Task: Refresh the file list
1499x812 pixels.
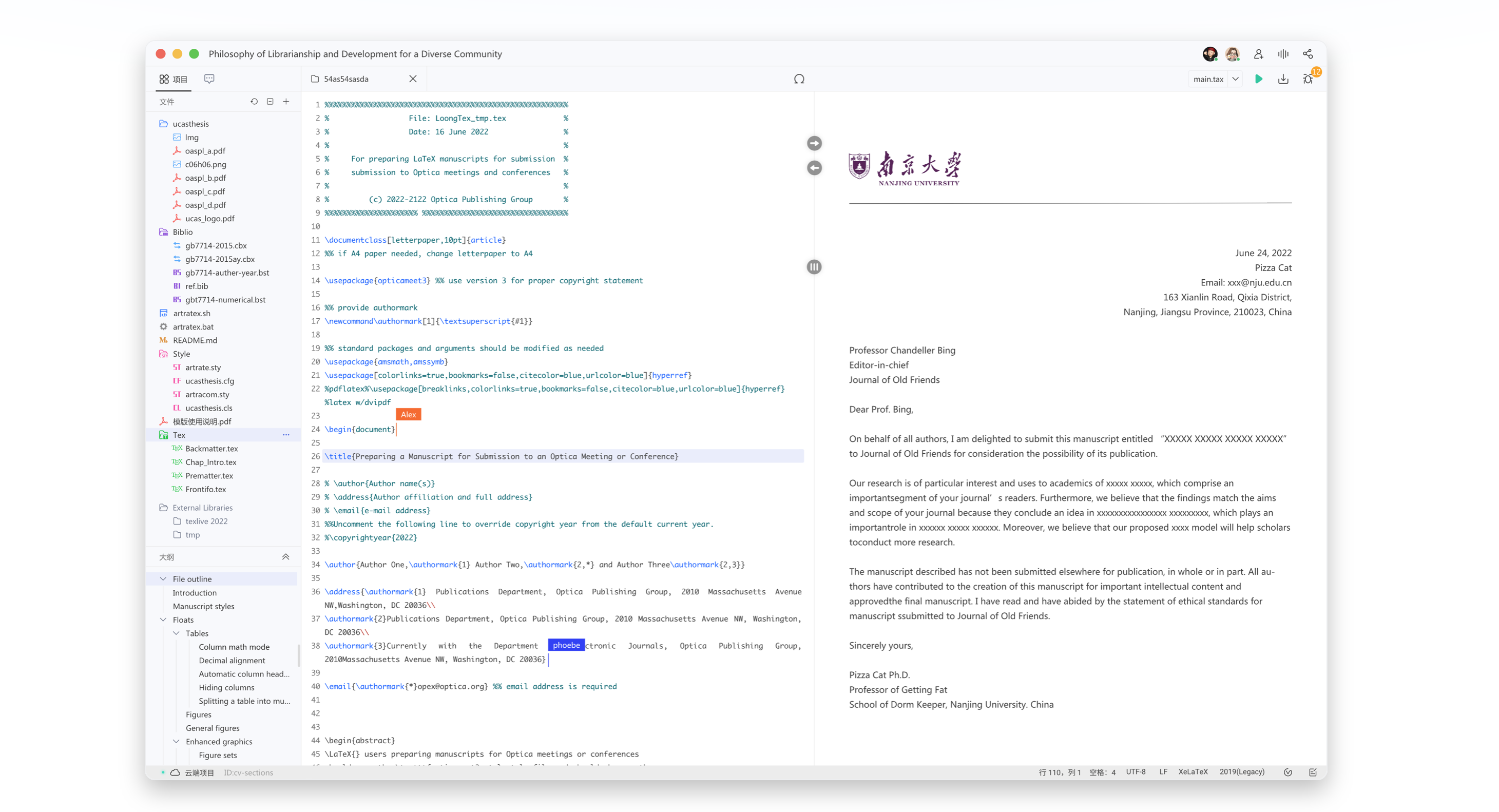Action: [x=254, y=101]
